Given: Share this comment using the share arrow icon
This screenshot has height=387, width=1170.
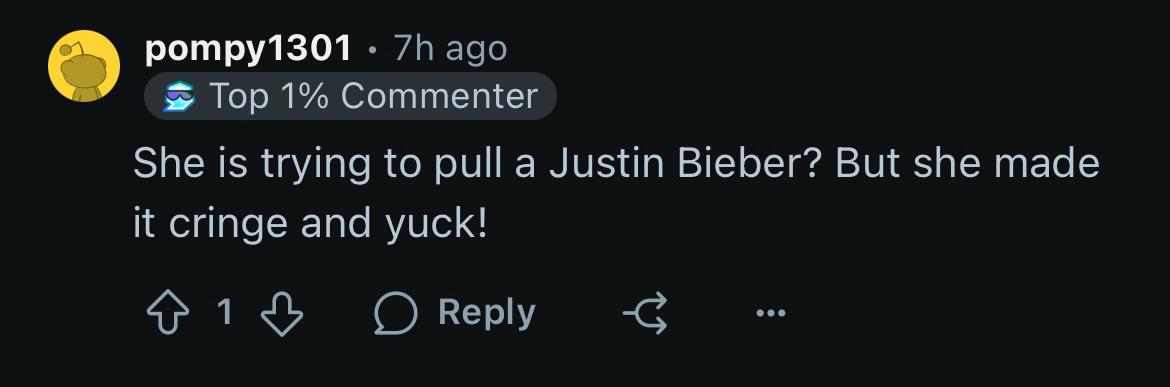Looking at the screenshot, I should (x=645, y=312).
